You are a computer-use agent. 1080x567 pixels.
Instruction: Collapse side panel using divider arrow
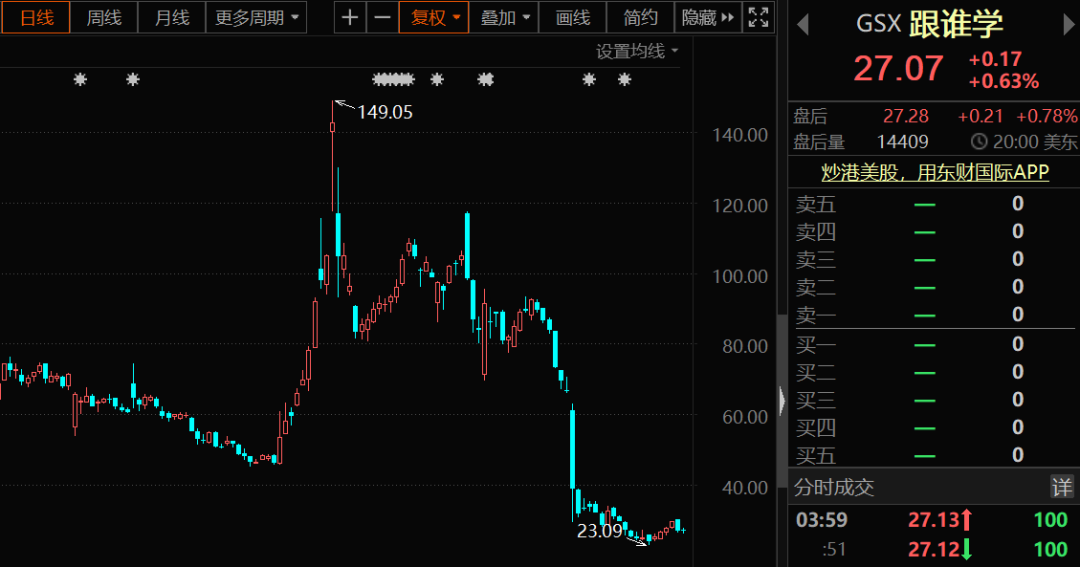(x=782, y=400)
